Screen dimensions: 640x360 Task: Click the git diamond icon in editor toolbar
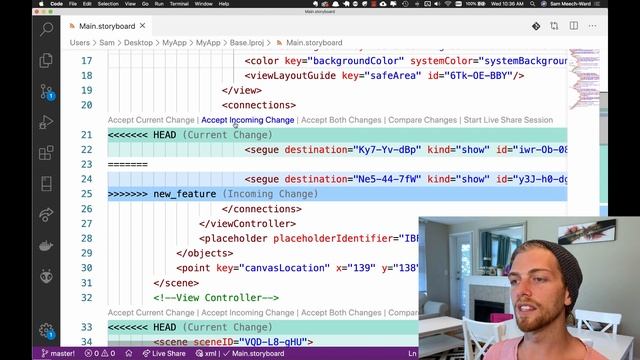(536, 26)
